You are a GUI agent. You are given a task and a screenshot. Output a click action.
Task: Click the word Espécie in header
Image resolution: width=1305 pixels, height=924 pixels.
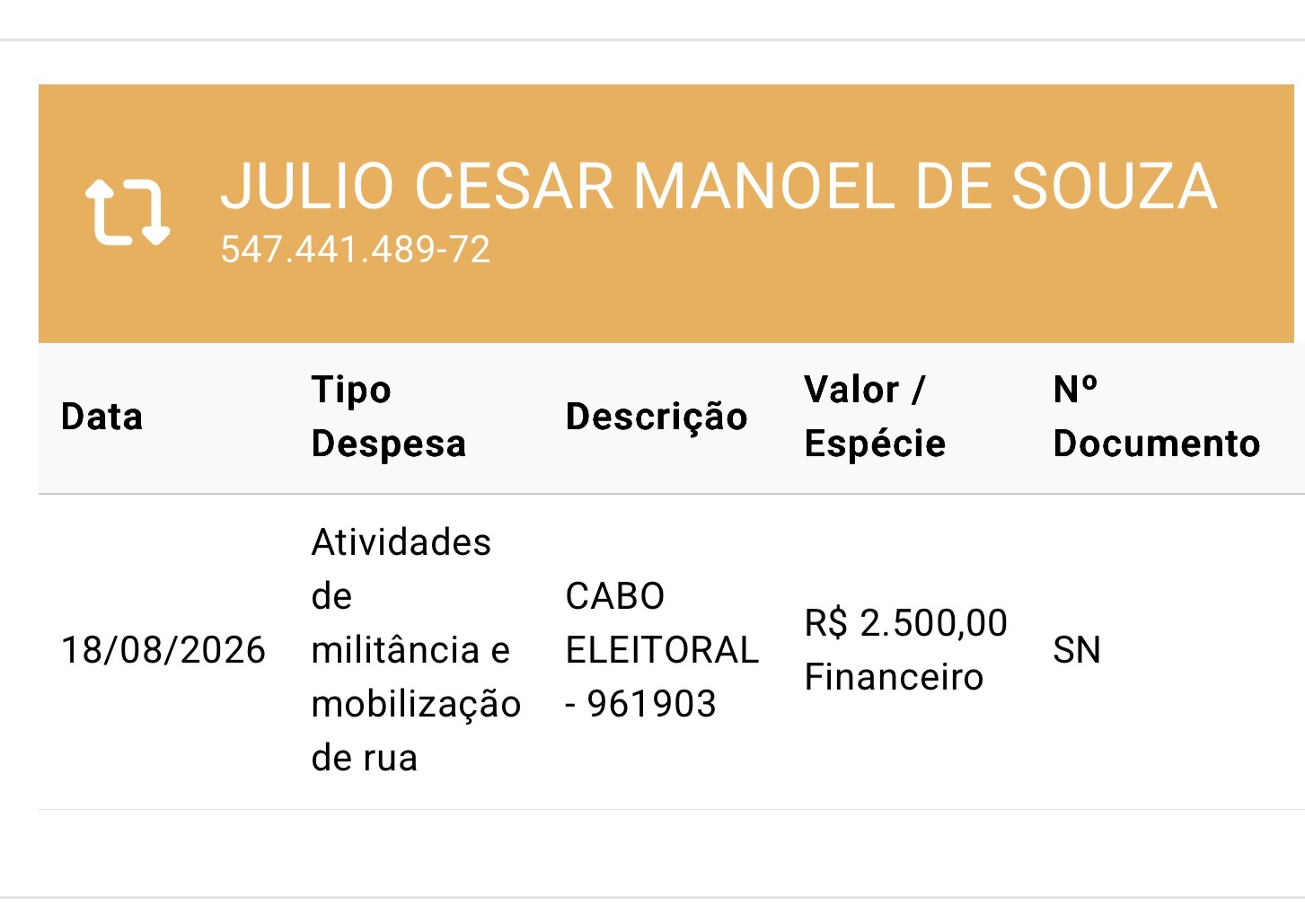875,444
